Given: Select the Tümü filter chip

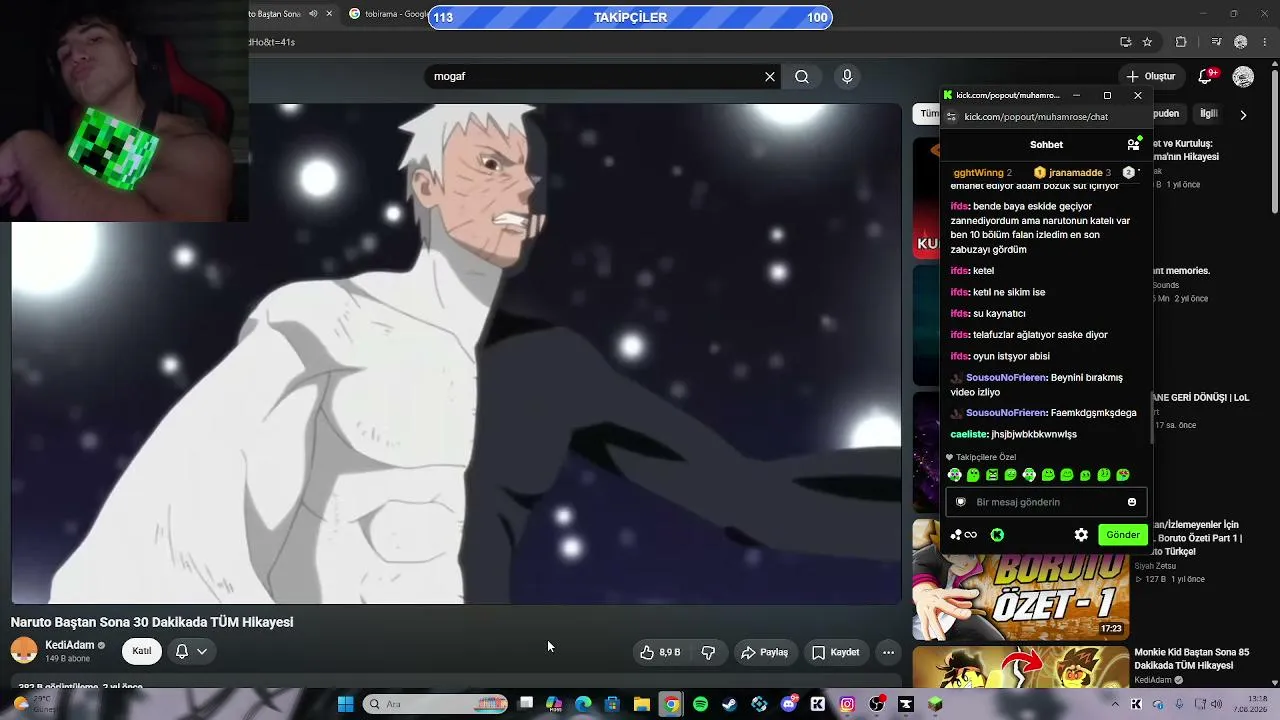Looking at the screenshot, I should pyautogui.click(x=928, y=114).
